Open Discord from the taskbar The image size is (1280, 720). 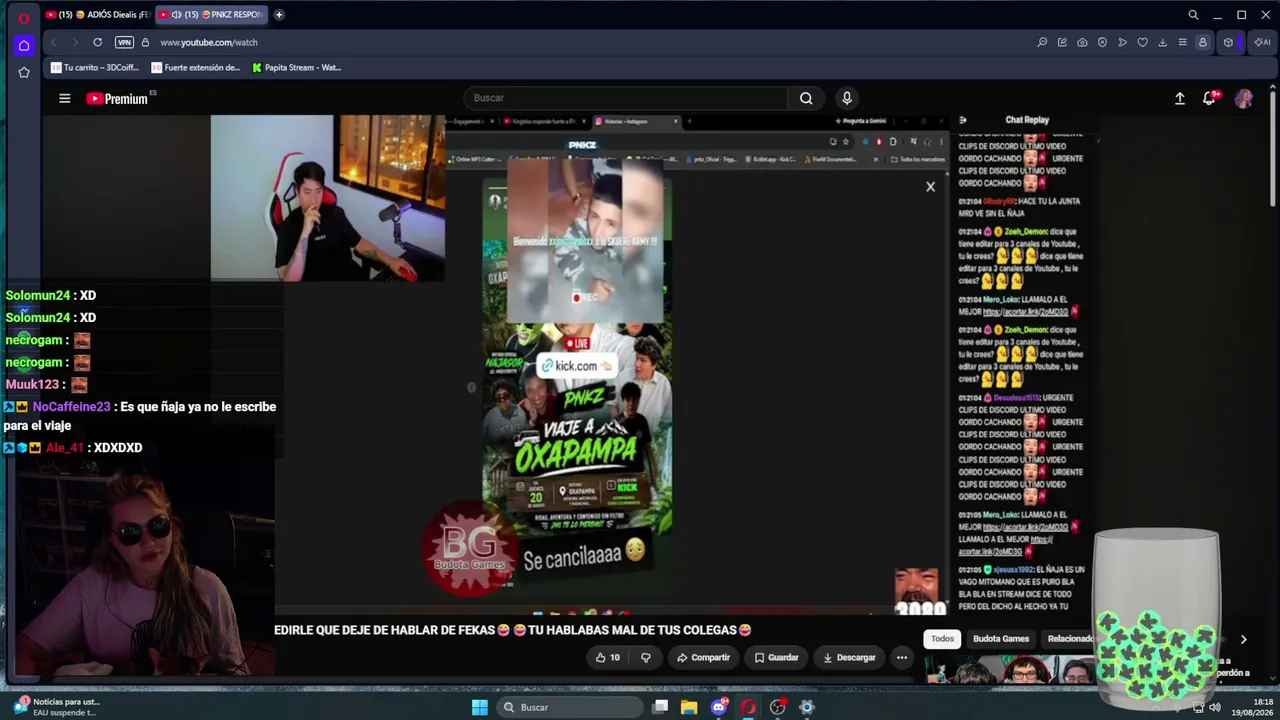click(719, 707)
